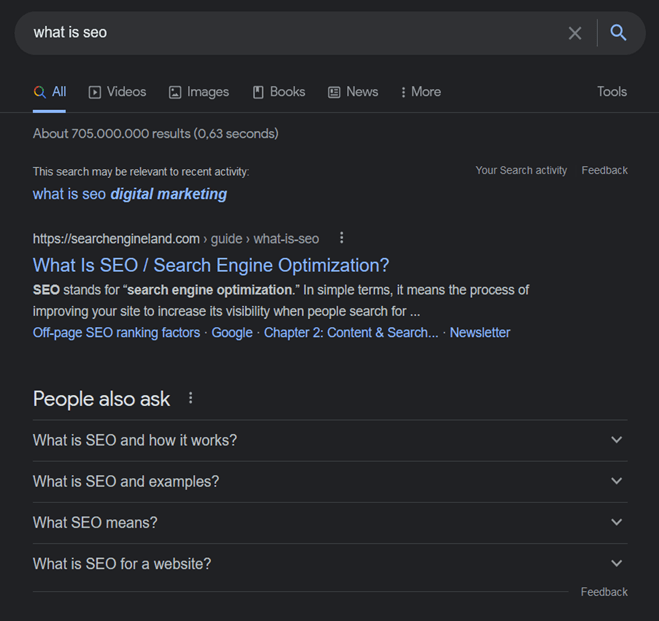Click the 'About 705.000.000 results' text
Image resolution: width=659 pixels, height=621 pixels.
click(156, 134)
